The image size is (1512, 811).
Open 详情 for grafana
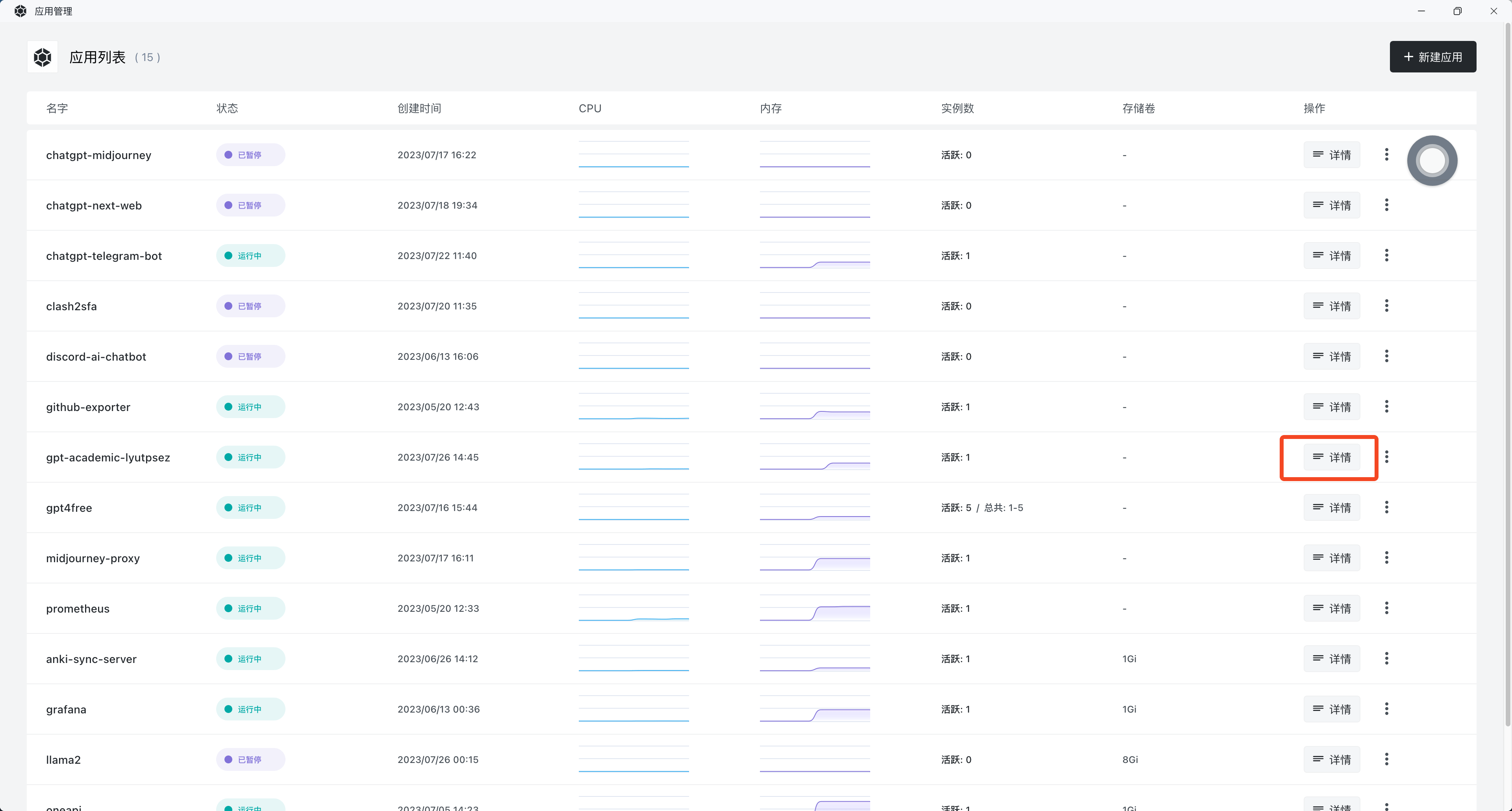coord(1331,709)
